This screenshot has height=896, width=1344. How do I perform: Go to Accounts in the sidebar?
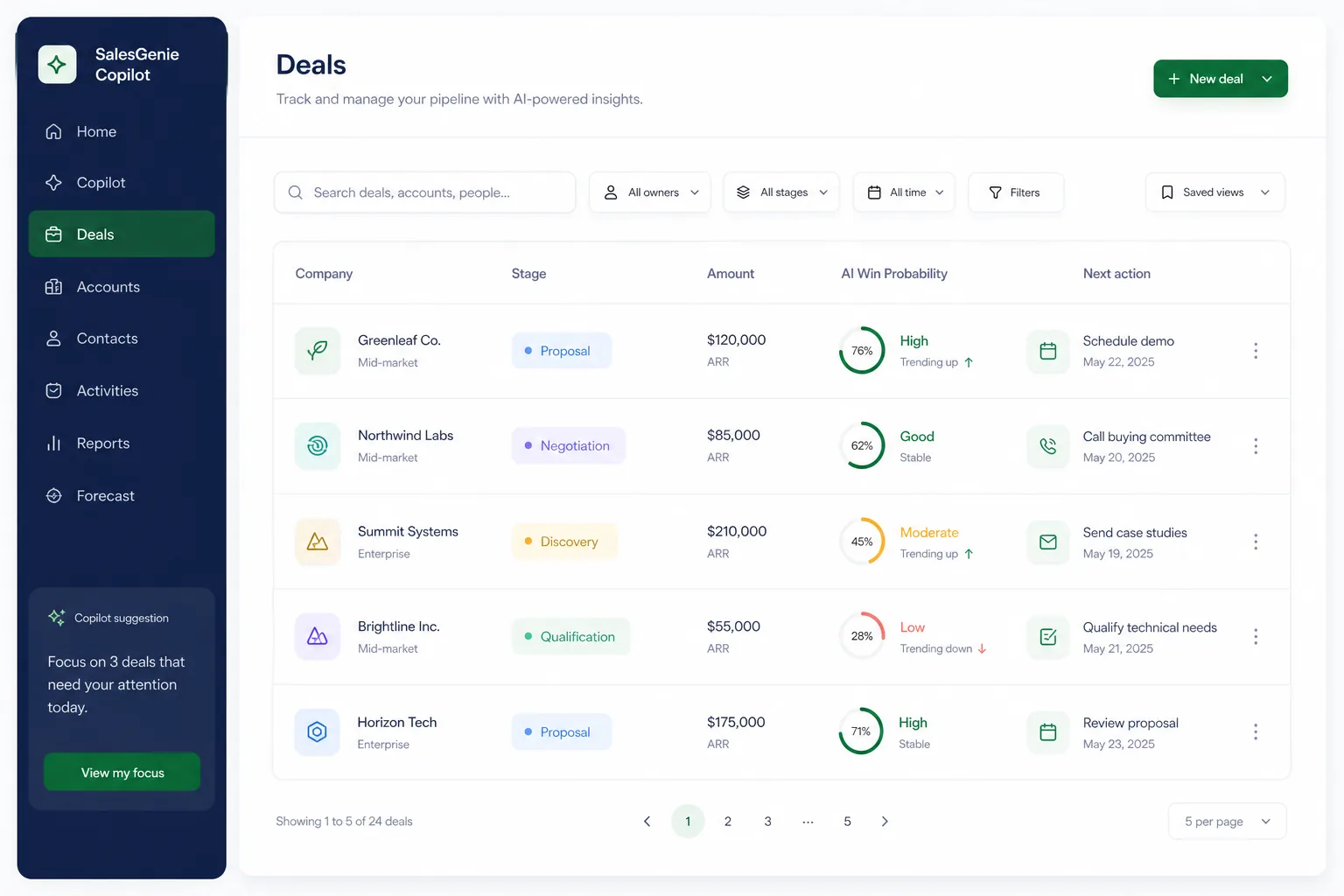pyautogui.click(x=122, y=287)
